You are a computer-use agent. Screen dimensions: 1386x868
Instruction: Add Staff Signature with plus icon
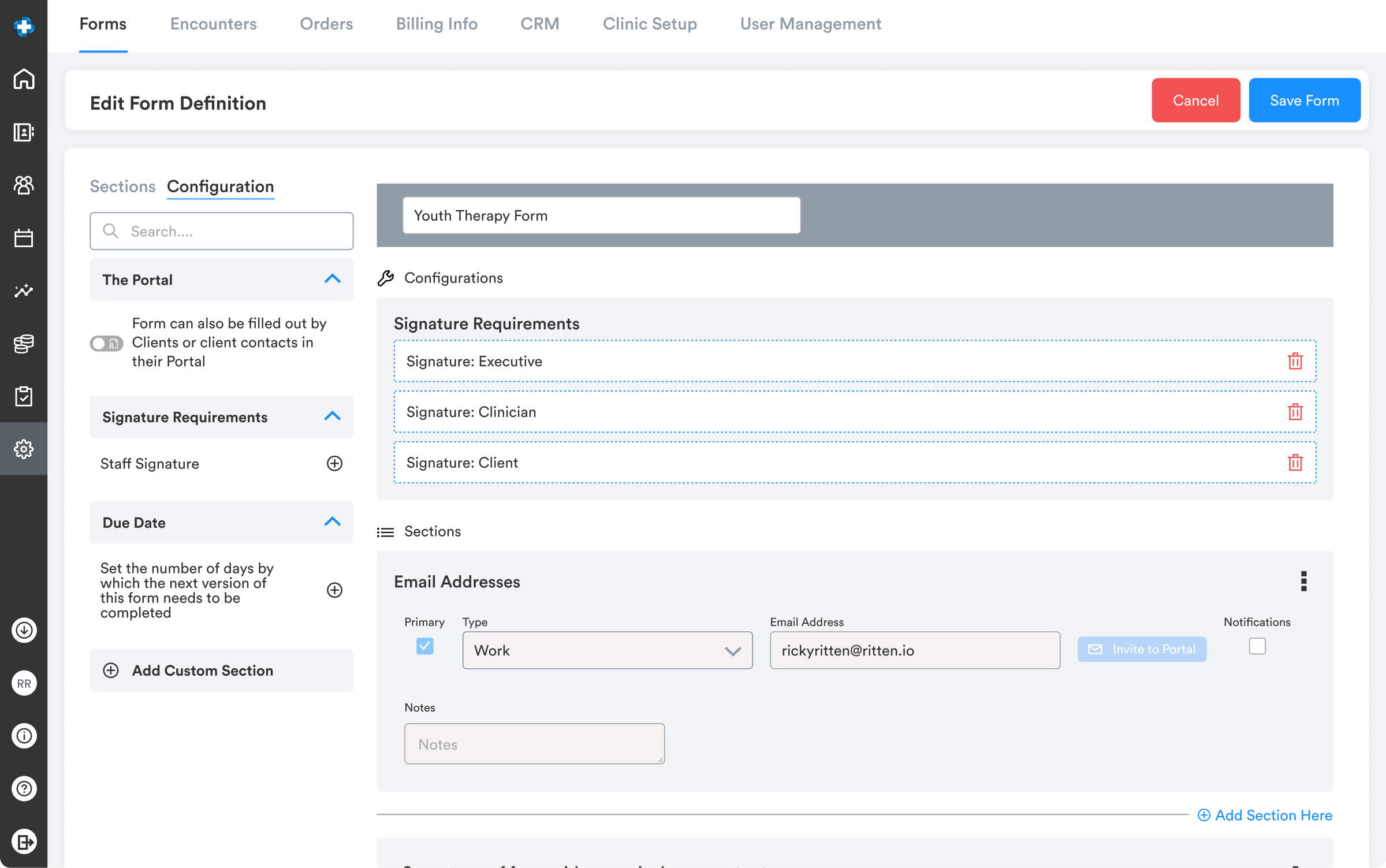pyautogui.click(x=334, y=463)
